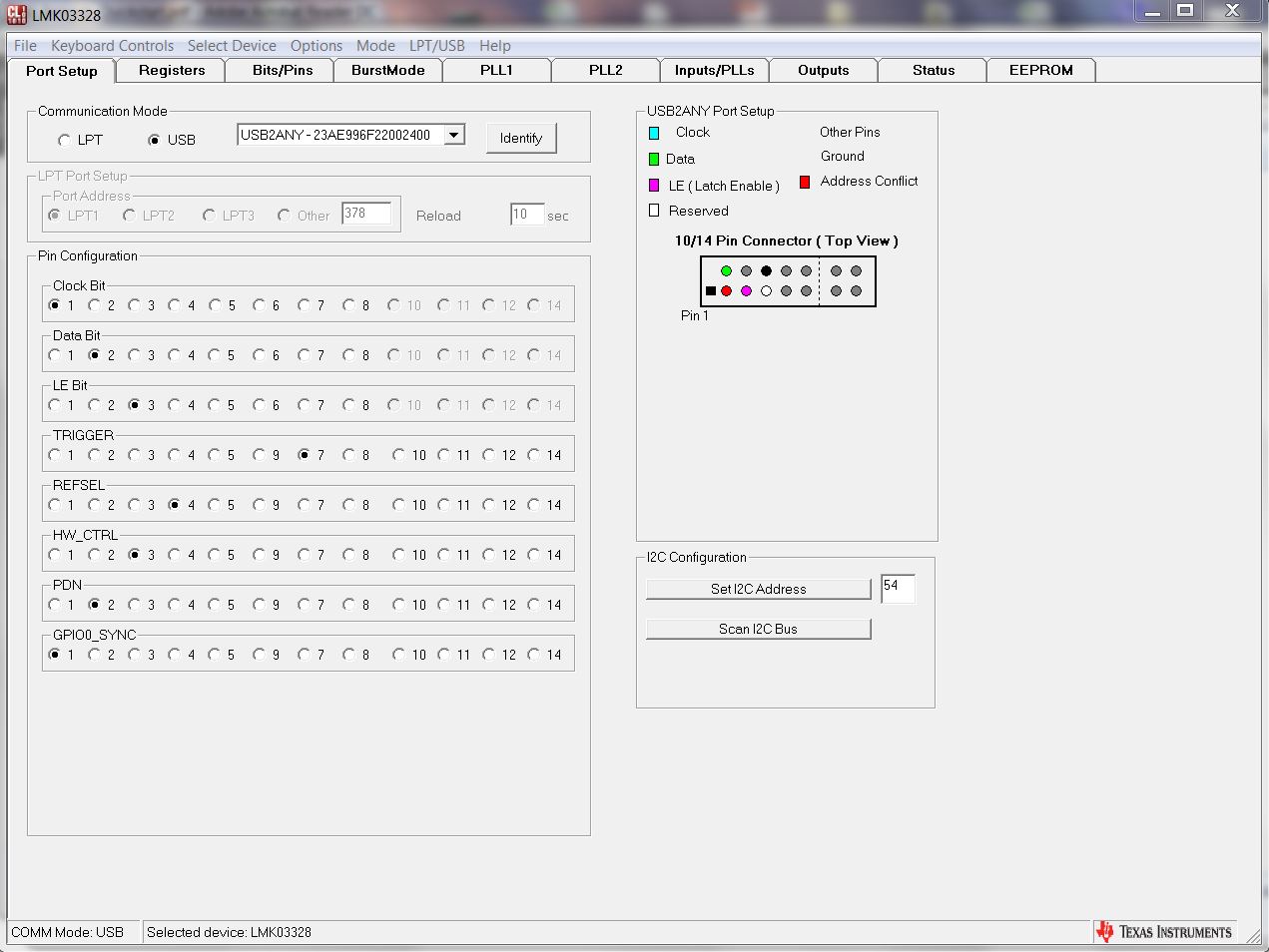Click the red Address Conflict swatch
This screenshot has width=1269, height=952.
[805, 182]
